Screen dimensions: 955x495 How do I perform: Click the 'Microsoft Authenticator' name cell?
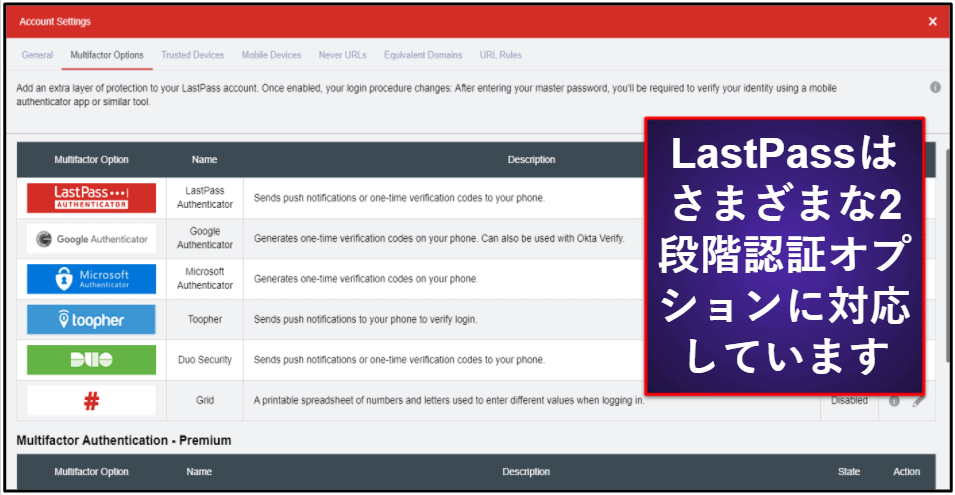[x=205, y=278]
